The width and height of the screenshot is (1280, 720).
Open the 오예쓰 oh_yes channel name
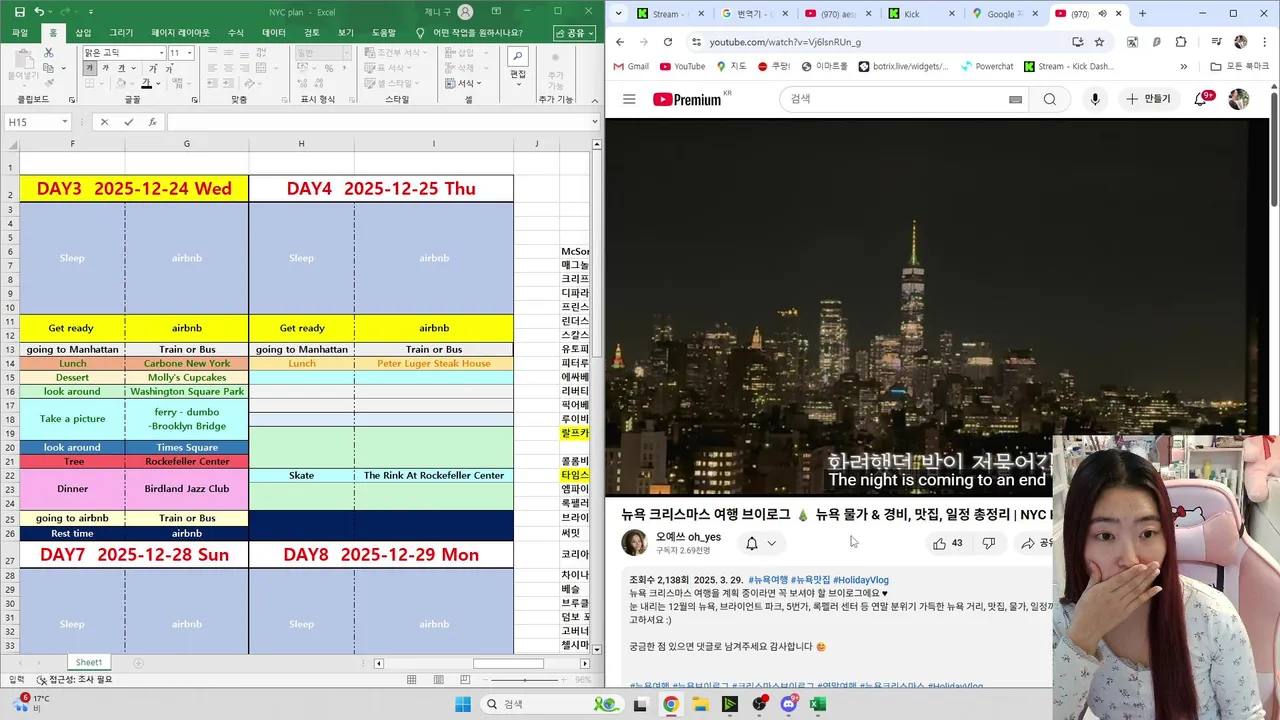[x=688, y=537]
